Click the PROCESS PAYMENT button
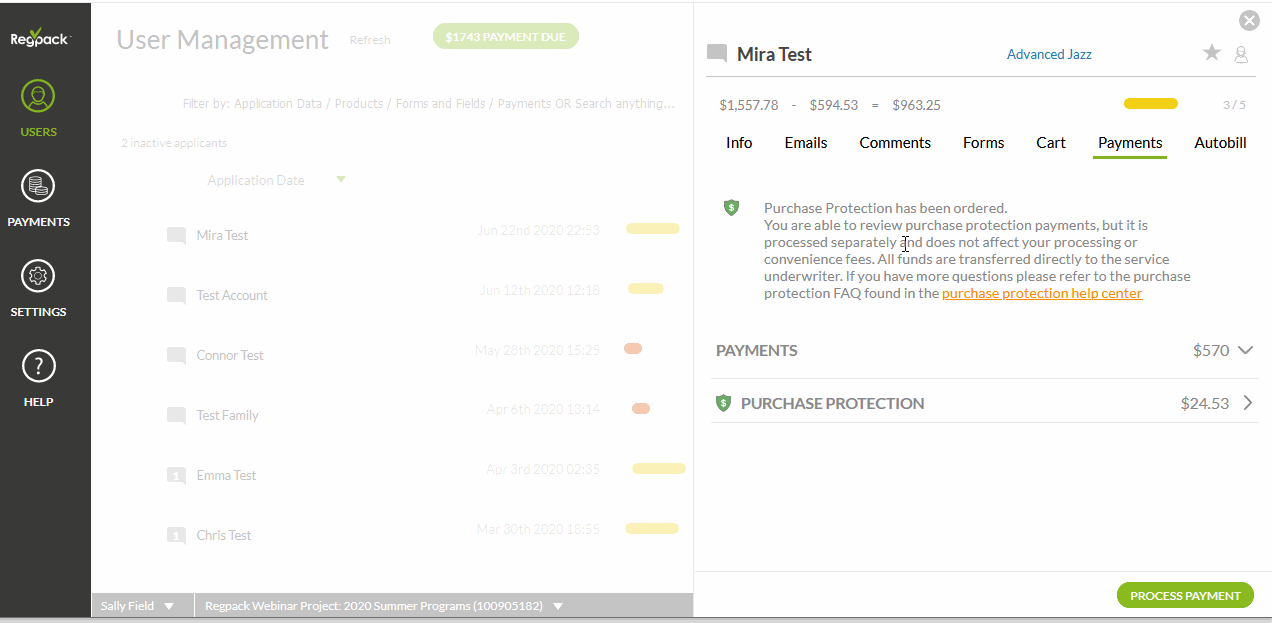Image resolution: width=1272 pixels, height=623 pixels. pyautogui.click(x=1184, y=595)
